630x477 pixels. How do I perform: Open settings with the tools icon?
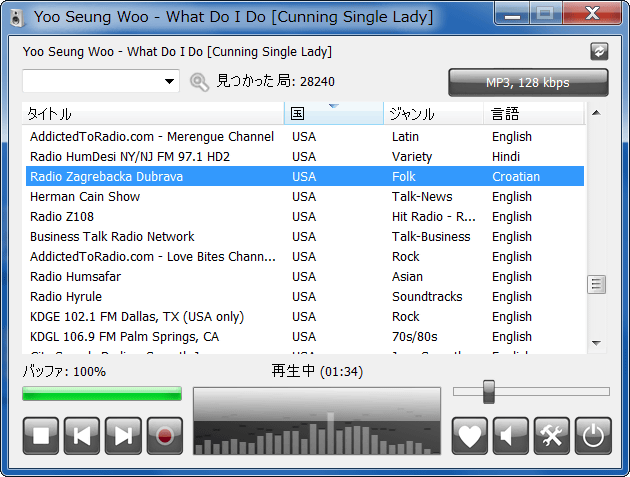click(x=552, y=436)
